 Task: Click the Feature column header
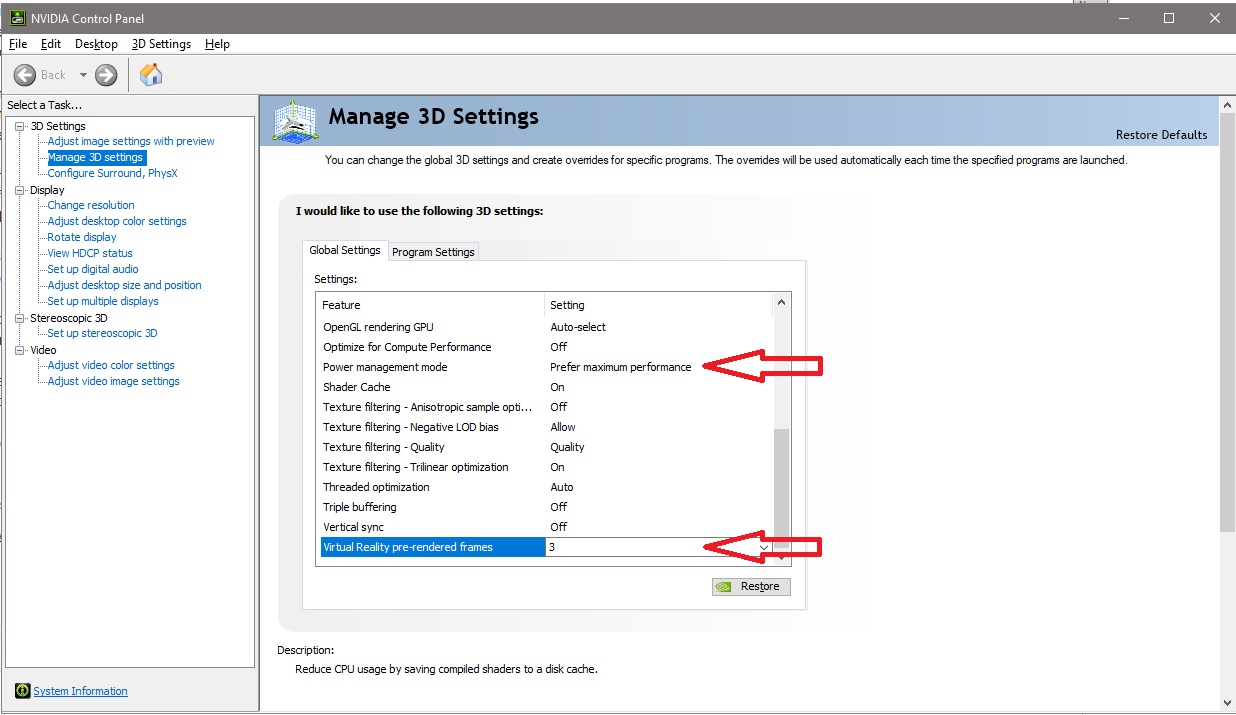[431, 305]
